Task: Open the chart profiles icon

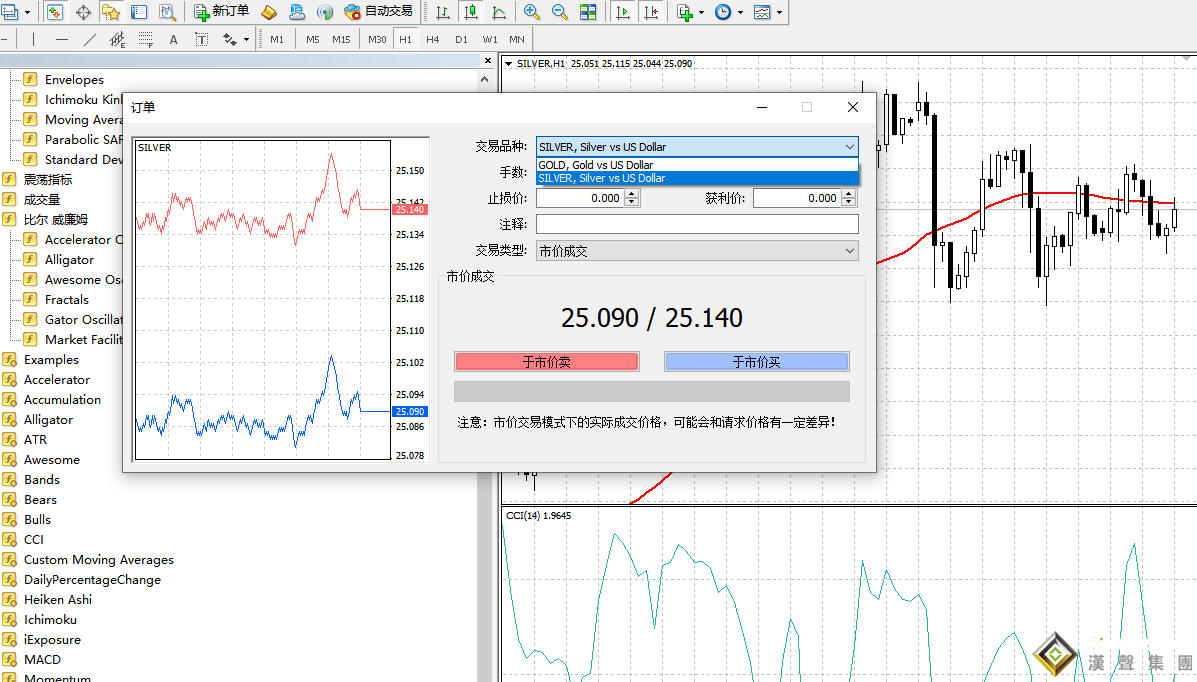Action: point(10,12)
